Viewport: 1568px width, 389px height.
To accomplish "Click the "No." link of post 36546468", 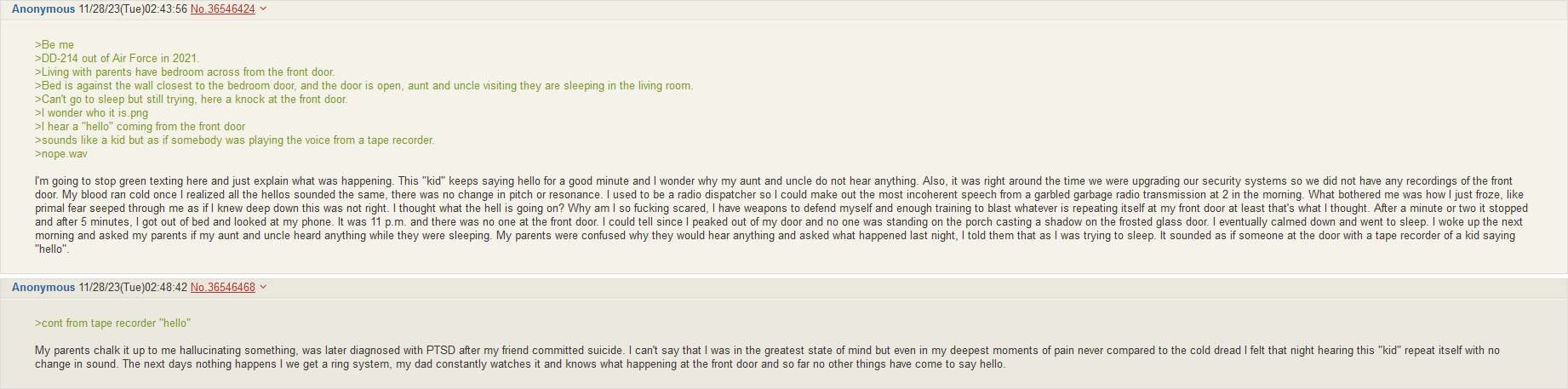I will pos(198,288).
